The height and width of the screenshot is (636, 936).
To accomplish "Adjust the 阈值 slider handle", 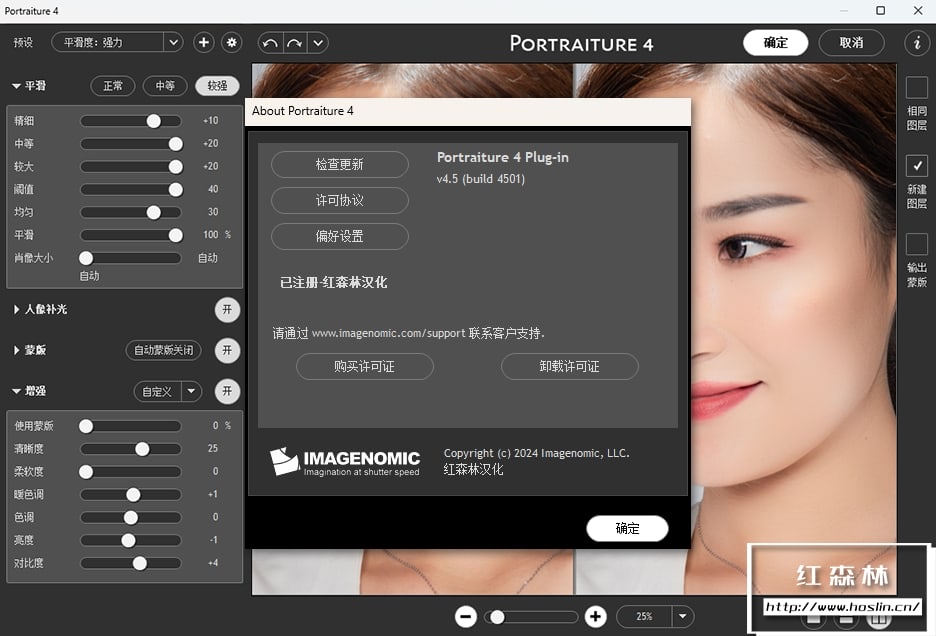I will pos(176,189).
